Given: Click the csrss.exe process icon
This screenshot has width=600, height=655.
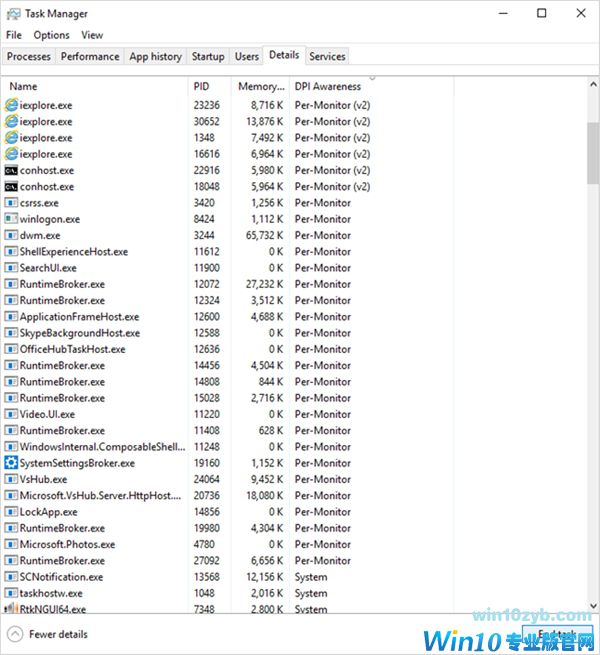Looking at the screenshot, I should pyautogui.click(x=11, y=203).
